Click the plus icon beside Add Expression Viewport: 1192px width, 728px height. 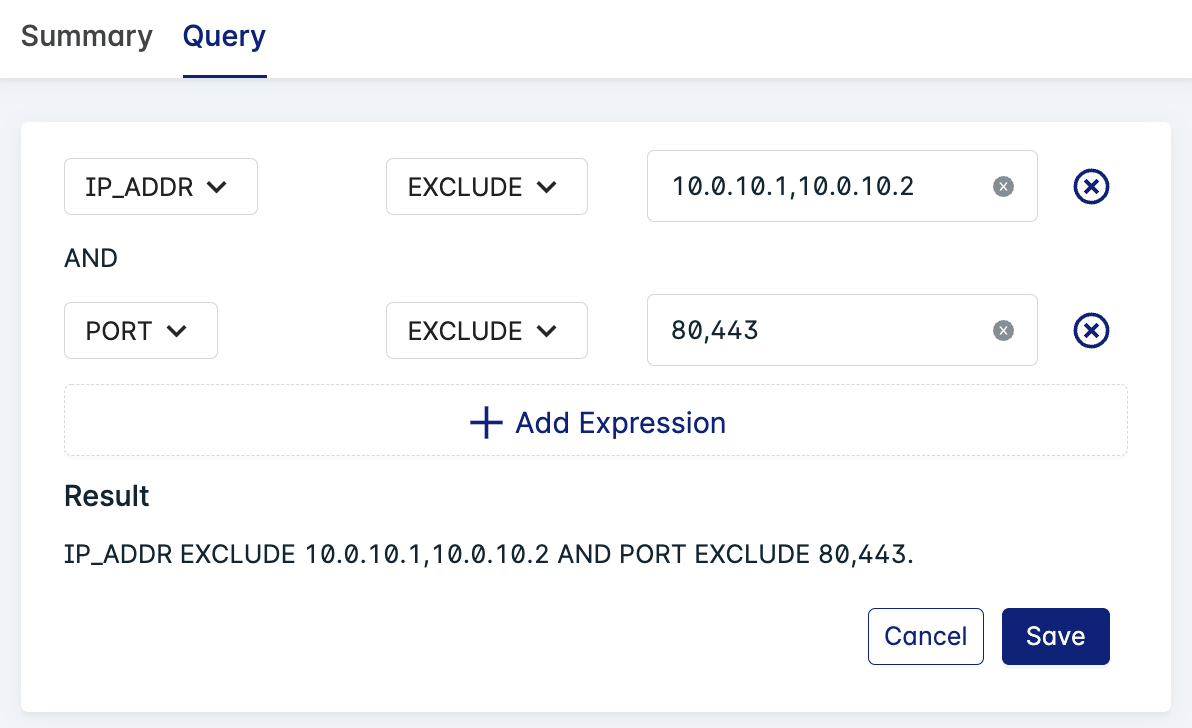pos(486,423)
